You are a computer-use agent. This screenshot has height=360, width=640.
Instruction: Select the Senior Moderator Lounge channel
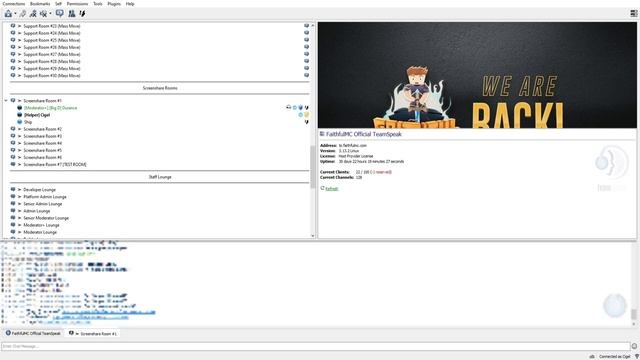[x=46, y=218]
